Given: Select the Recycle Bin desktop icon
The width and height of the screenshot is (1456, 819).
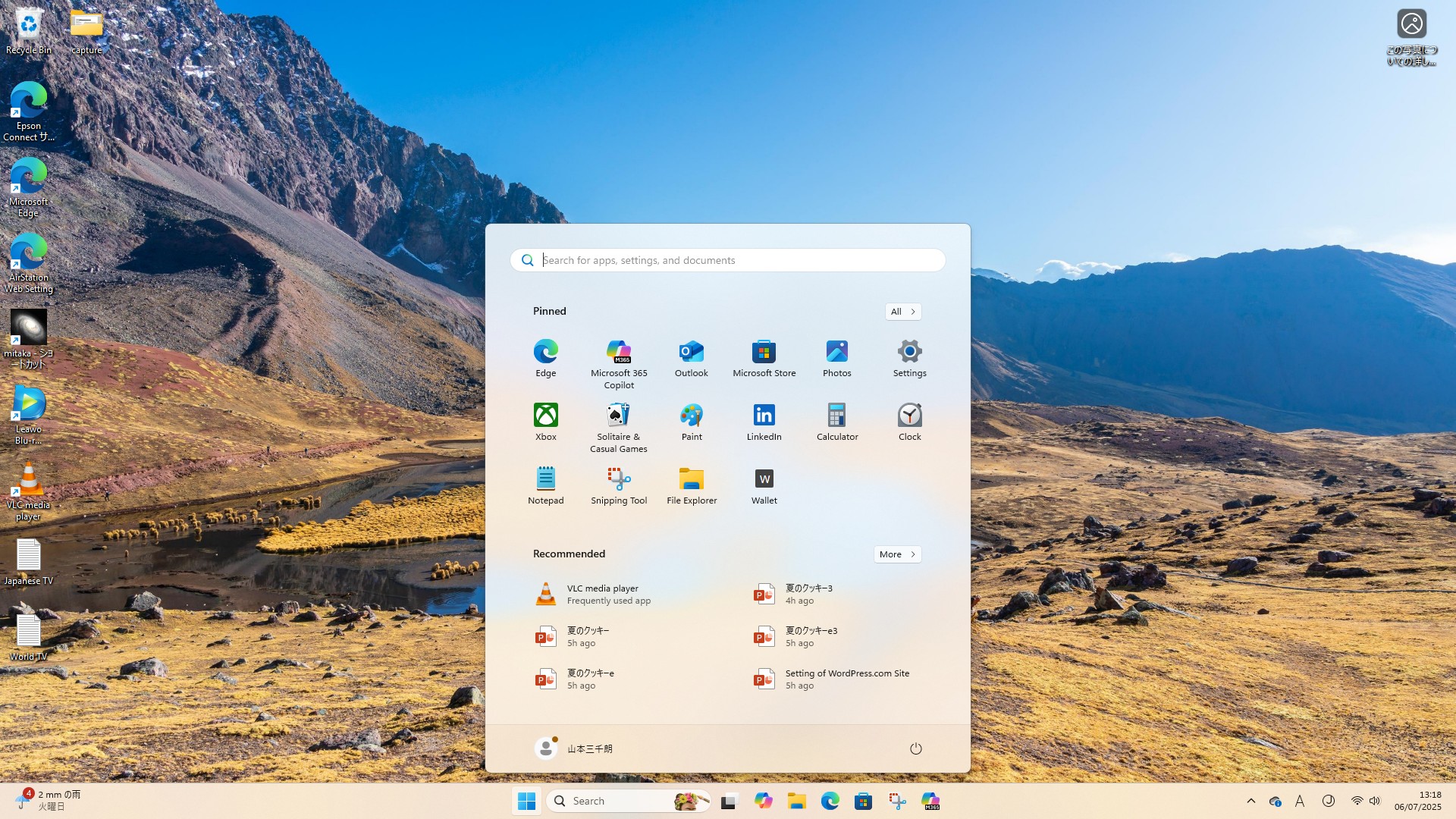Looking at the screenshot, I should (29, 31).
